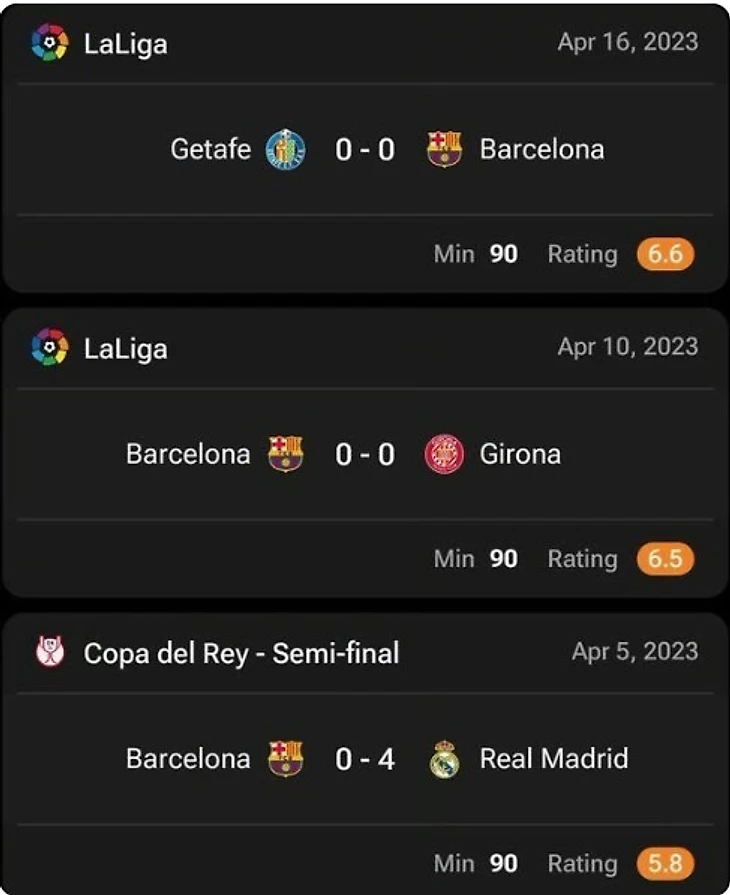Click Barcelona crest in the Getafe match

[444, 150]
